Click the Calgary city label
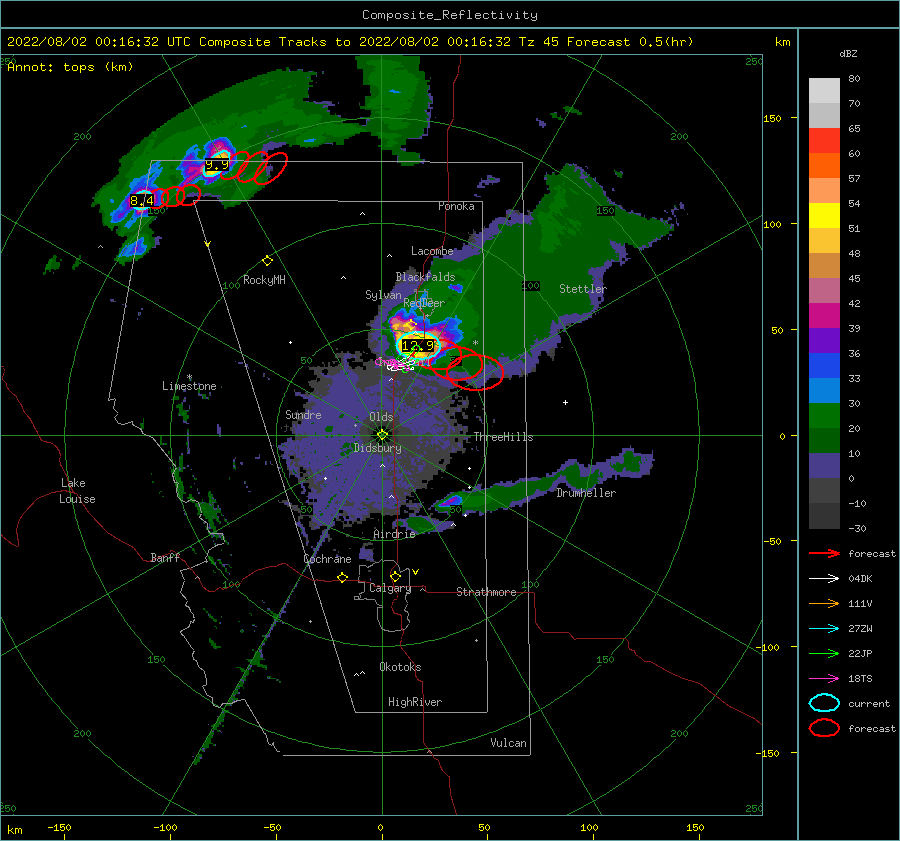The width and height of the screenshot is (900, 841). (390, 588)
